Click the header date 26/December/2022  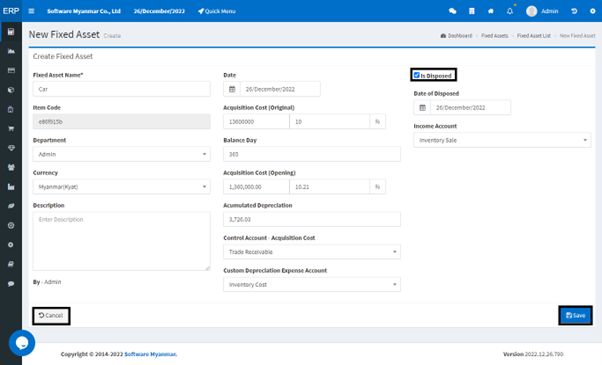[x=159, y=11]
